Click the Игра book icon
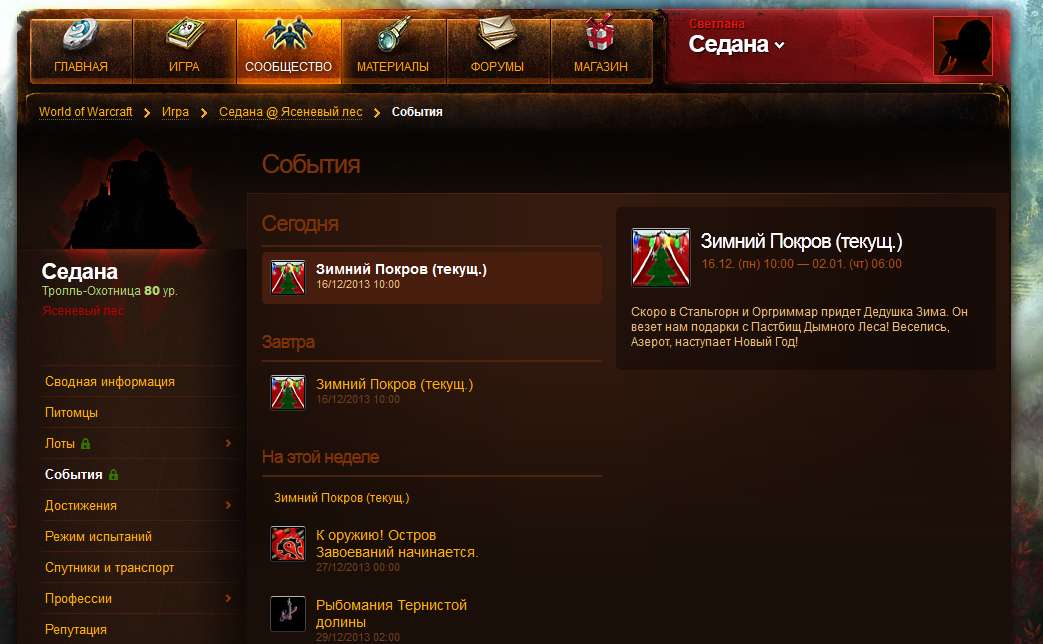Viewport: 1043px width, 644px height. click(184, 35)
